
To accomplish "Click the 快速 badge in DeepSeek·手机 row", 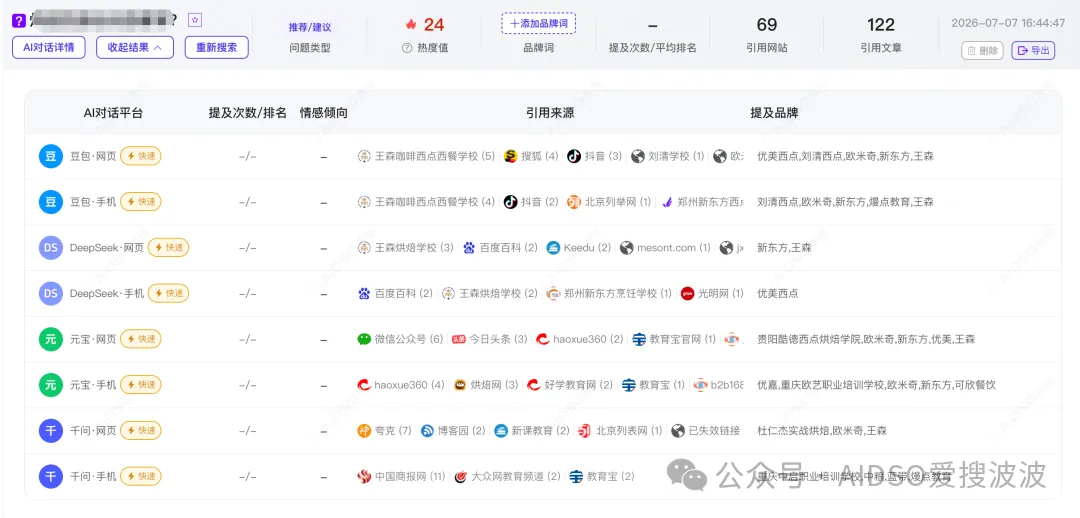I will [168, 293].
